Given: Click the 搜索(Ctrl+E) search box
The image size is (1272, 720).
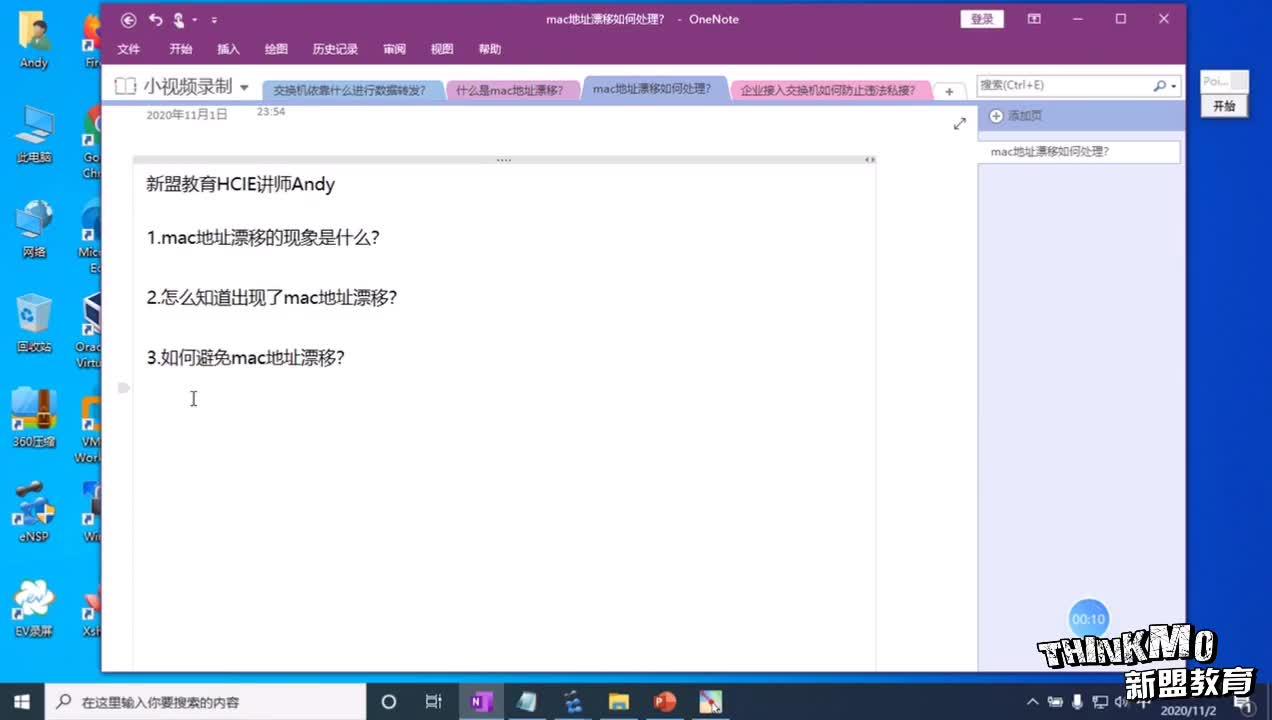Looking at the screenshot, I should pyautogui.click(x=1064, y=86).
